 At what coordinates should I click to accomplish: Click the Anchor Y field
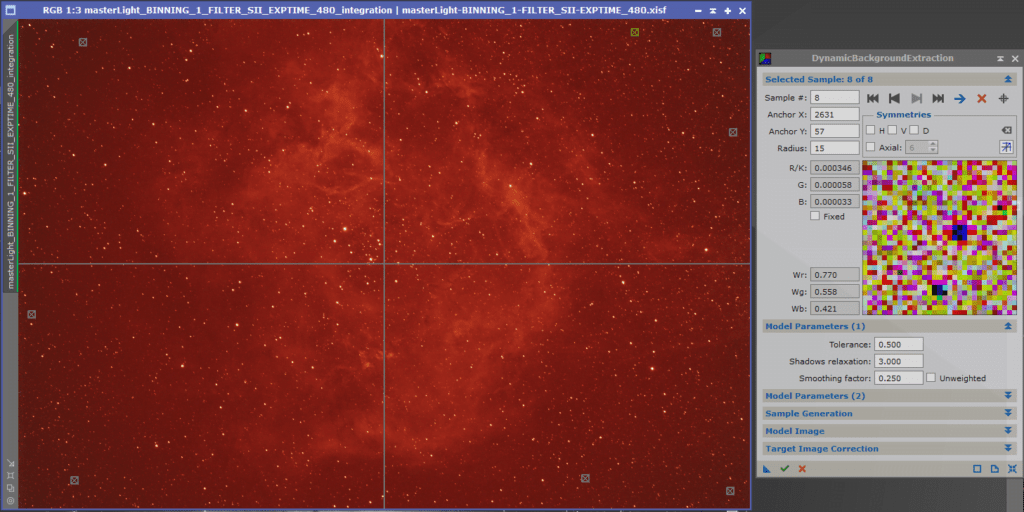835,131
